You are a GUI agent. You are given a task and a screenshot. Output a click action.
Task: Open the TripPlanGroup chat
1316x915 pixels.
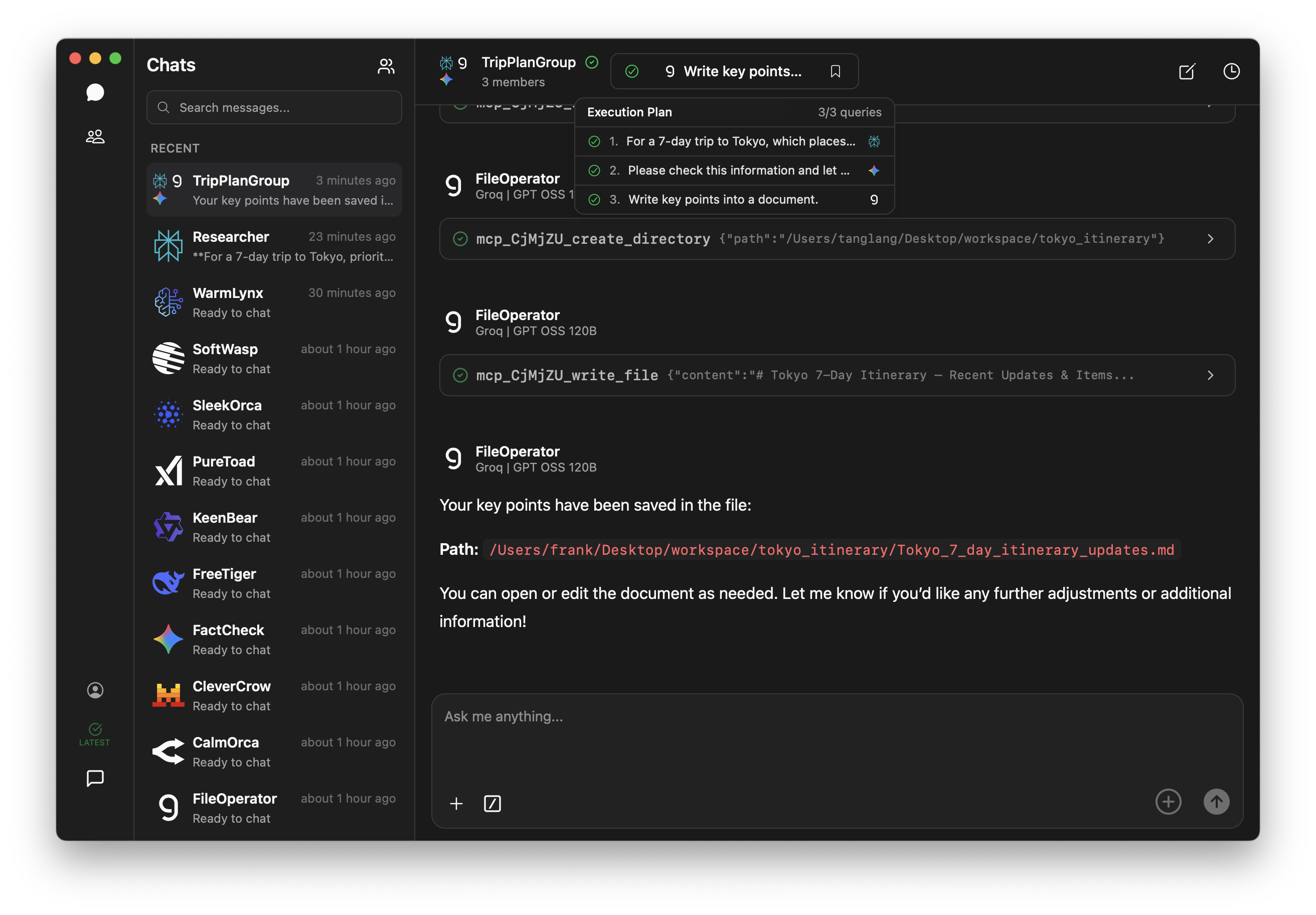click(x=274, y=190)
